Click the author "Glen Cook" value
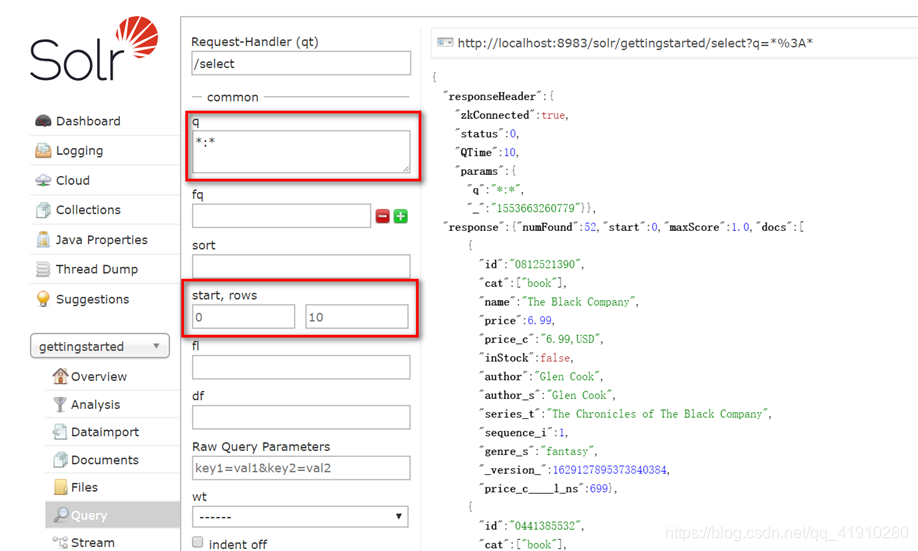This screenshot has height=551, width=918. [x=567, y=377]
